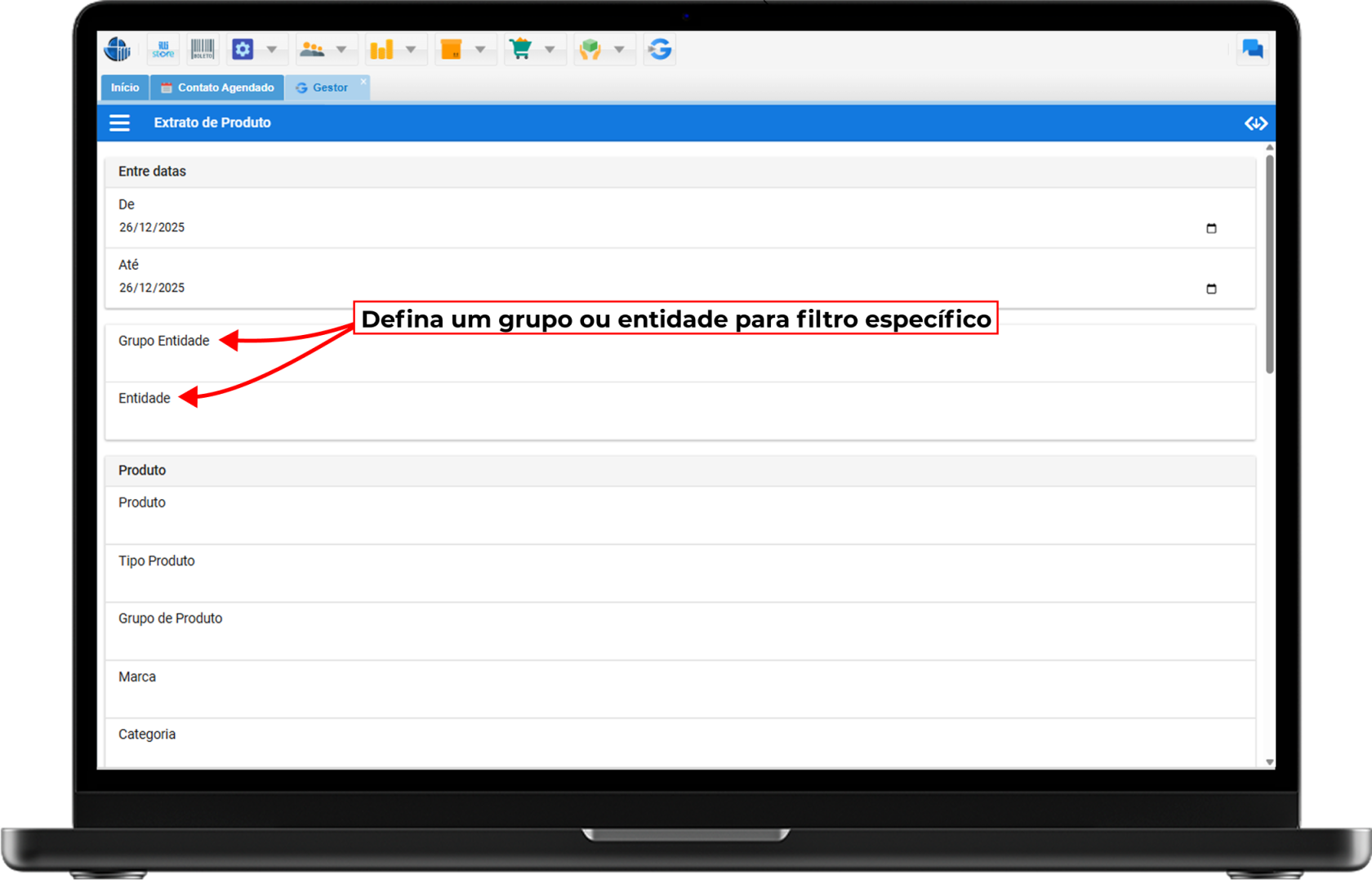Screen dimensions: 1372x880
Task: Switch to the Contato Agendado tab
Action: pyautogui.click(x=217, y=87)
